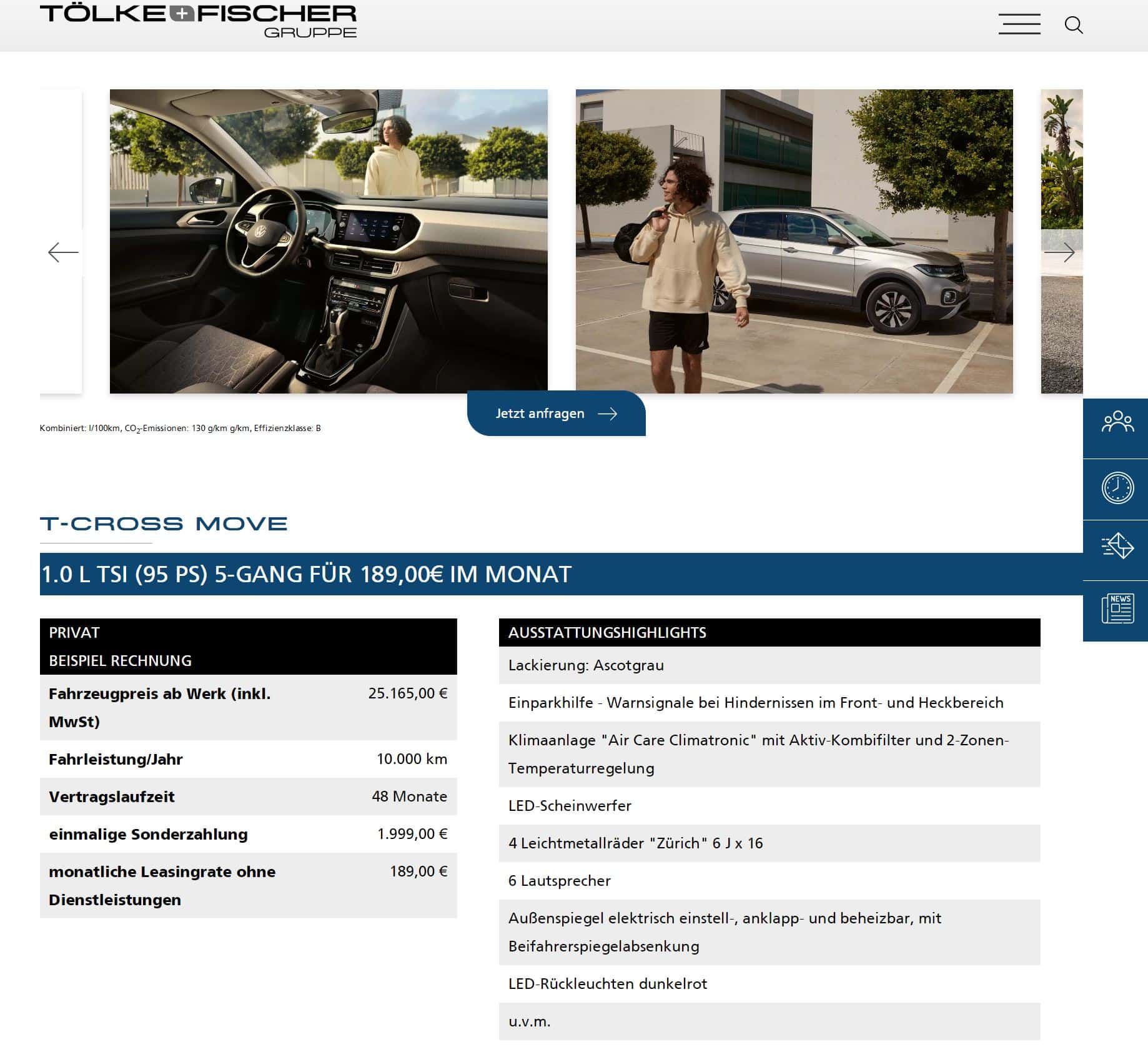Click the monatliche Leasingrate label
1148x1047 pixels.
tap(162, 885)
